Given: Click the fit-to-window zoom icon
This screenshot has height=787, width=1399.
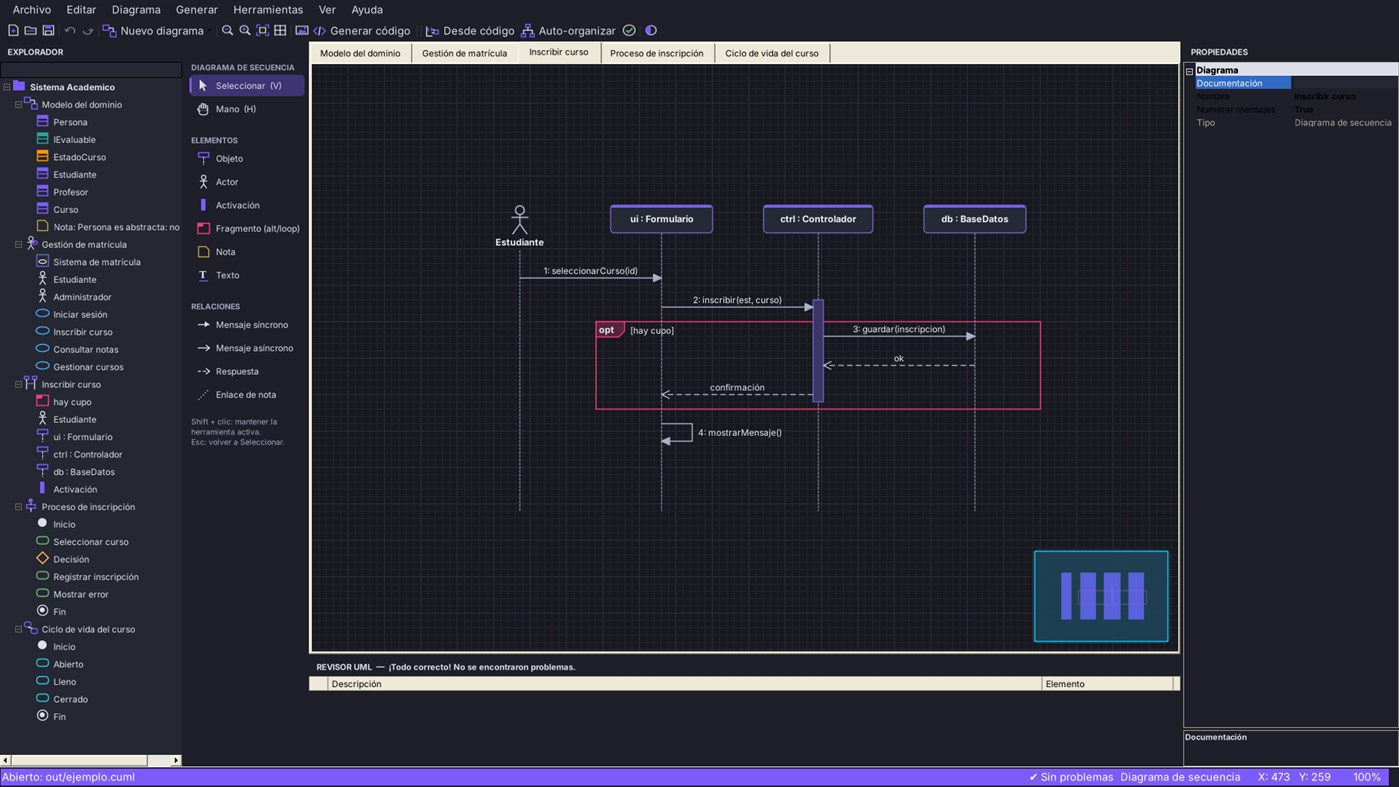Looking at the screenshot, I should [263, 31].
